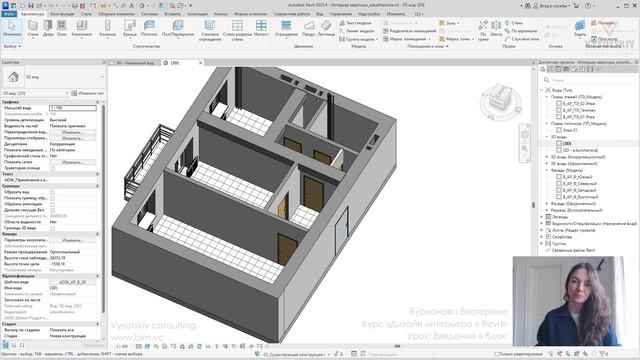
Task: Open the Файл menu tab
Action: coord(9,14)
